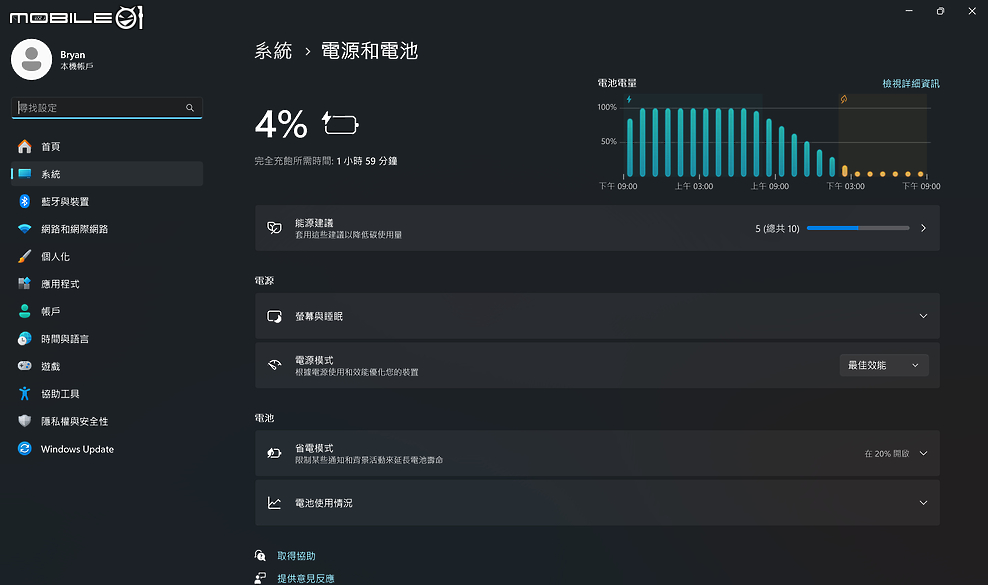Open the 最佳效能 power mode dropdown
988x585 pixels.
pyautogui.click(x=884, y=365)
